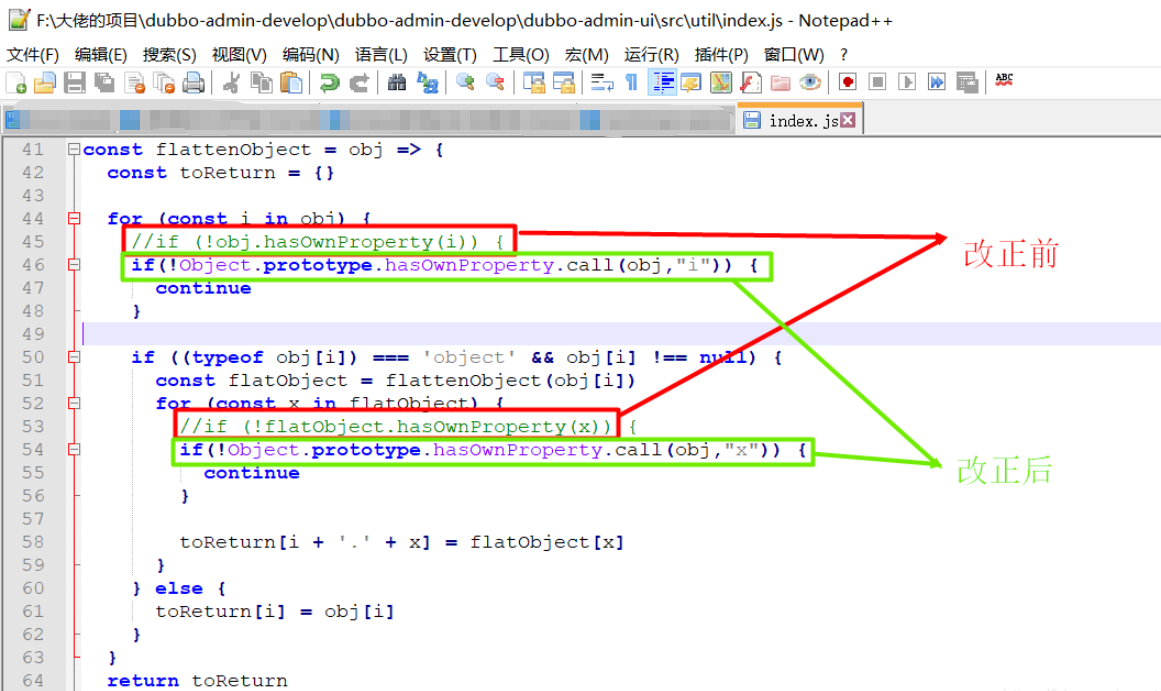Open the 编辑(E) menu
The image size is (1161, 691).
(101, 55)
